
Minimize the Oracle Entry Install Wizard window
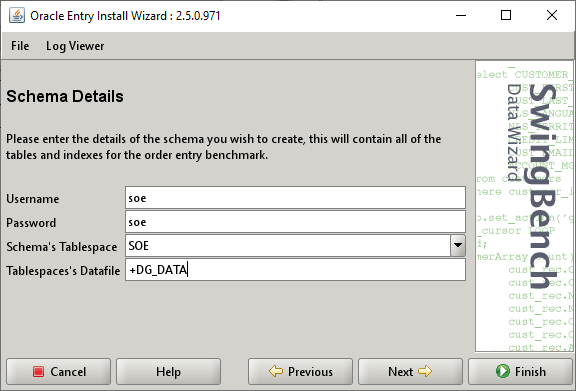coord(461,15)
